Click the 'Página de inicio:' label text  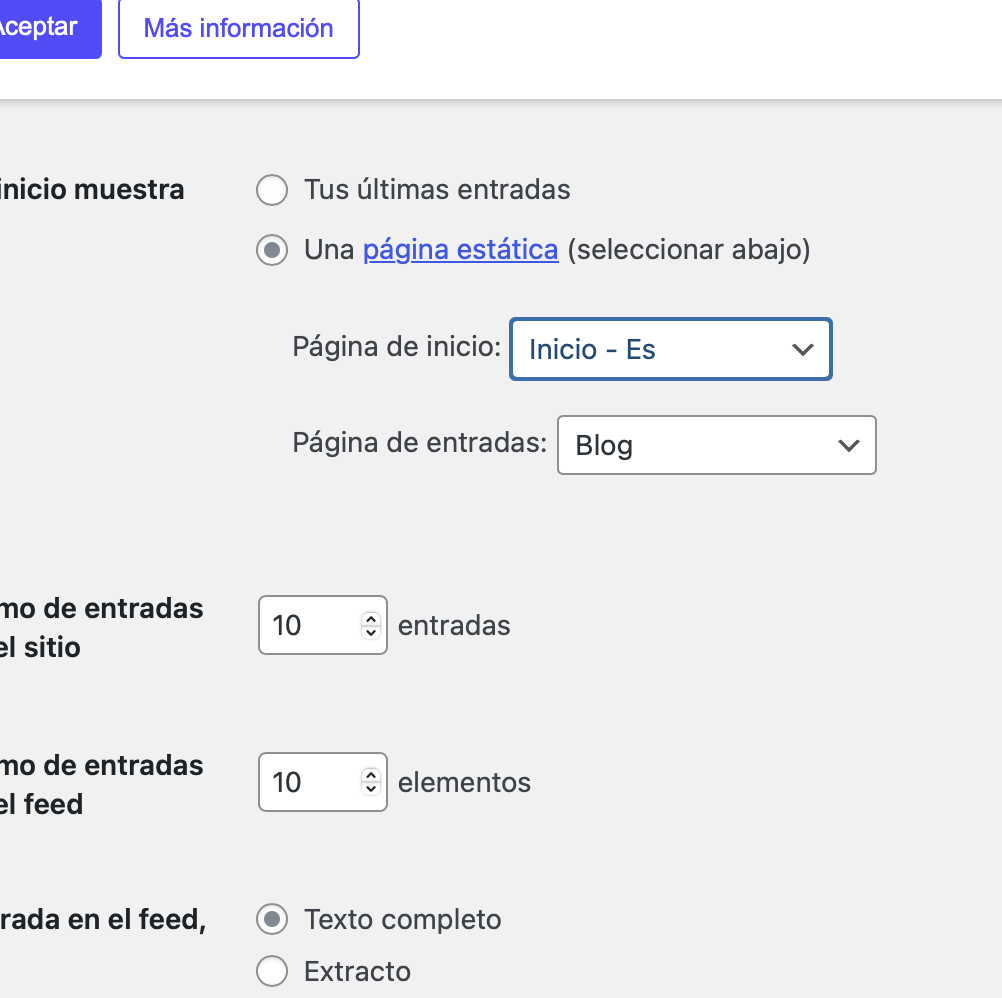pyautogui.click(x=396, y=347)
